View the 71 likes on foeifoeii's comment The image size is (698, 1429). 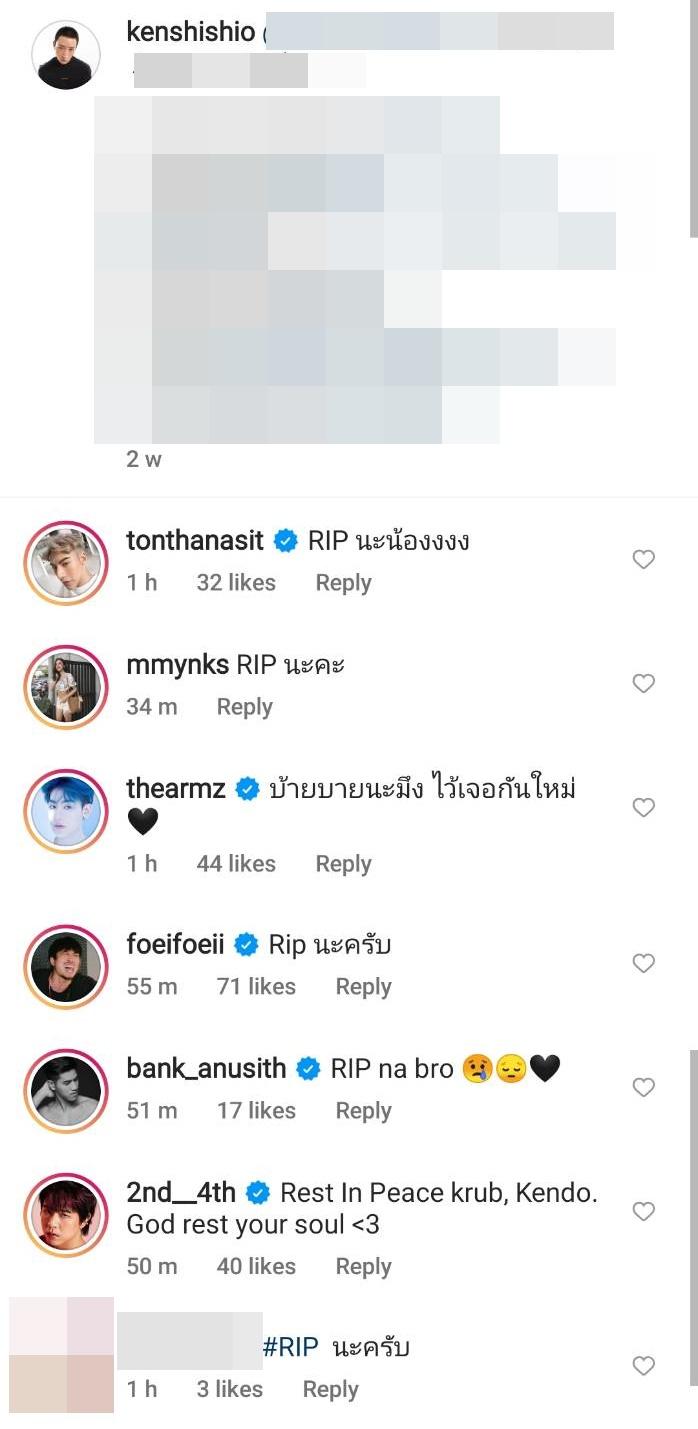point(256,987)
